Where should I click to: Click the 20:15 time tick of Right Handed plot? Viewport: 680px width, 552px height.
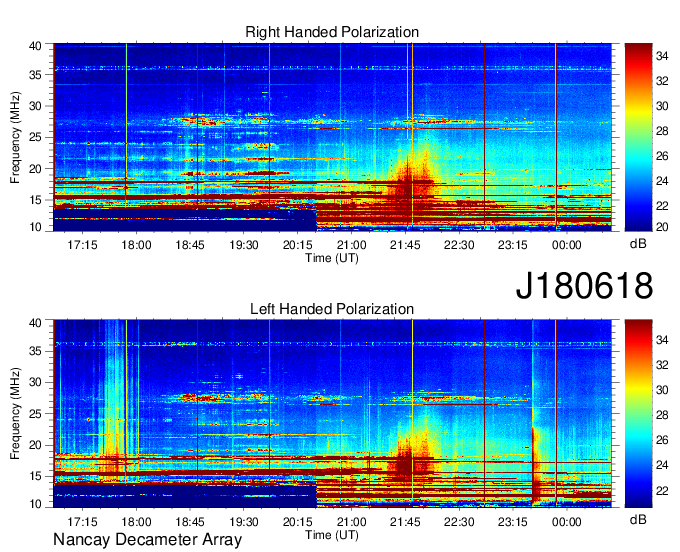(298, 245)
